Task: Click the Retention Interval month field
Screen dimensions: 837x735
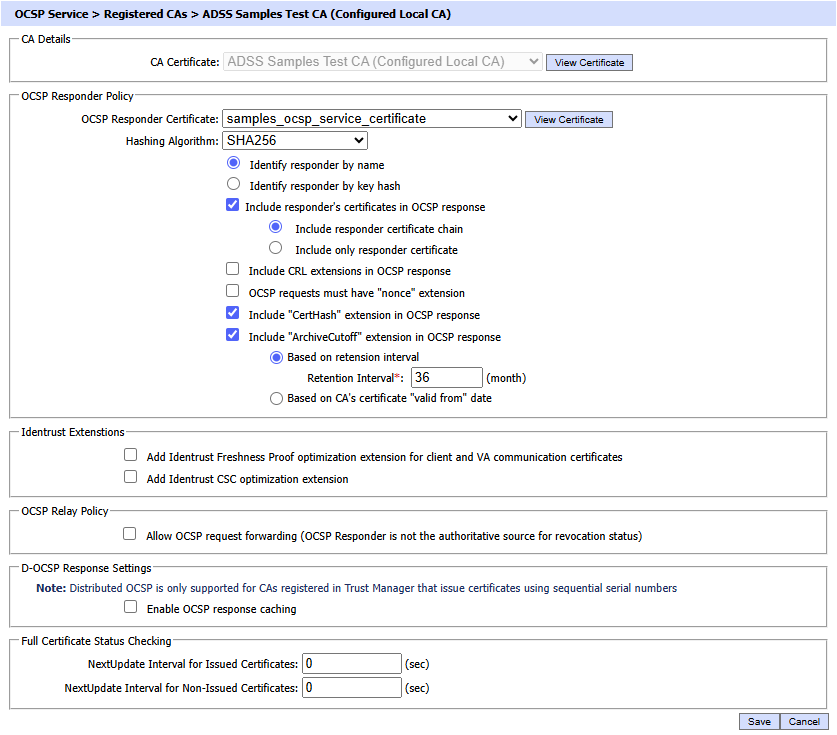Action: click(446, 377)
